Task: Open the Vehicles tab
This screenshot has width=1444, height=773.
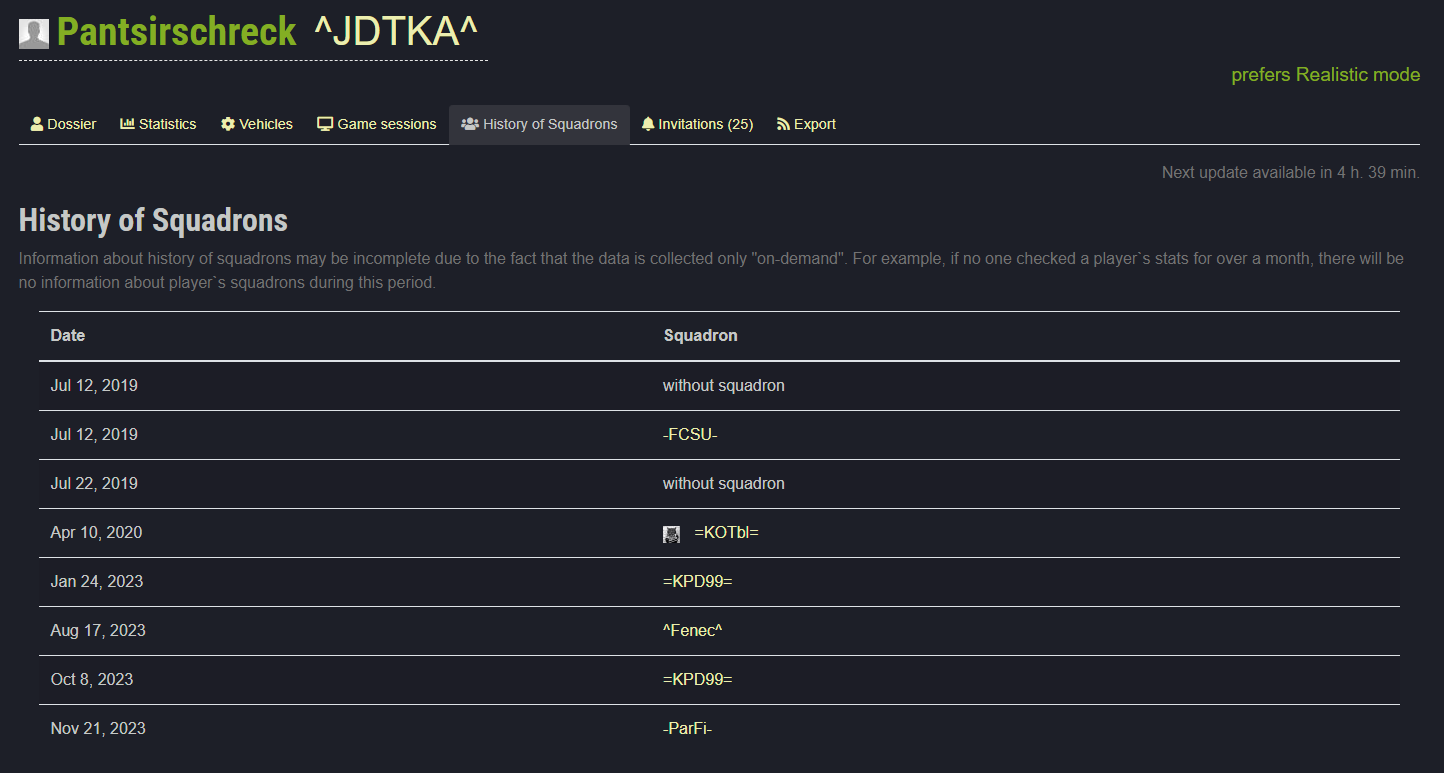Action: (x=266, y=124)
